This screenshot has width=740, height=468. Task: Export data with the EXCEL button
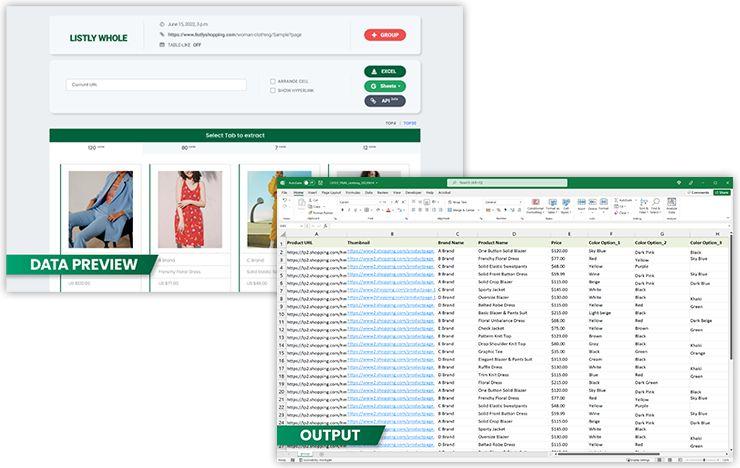tap(385, 71)
